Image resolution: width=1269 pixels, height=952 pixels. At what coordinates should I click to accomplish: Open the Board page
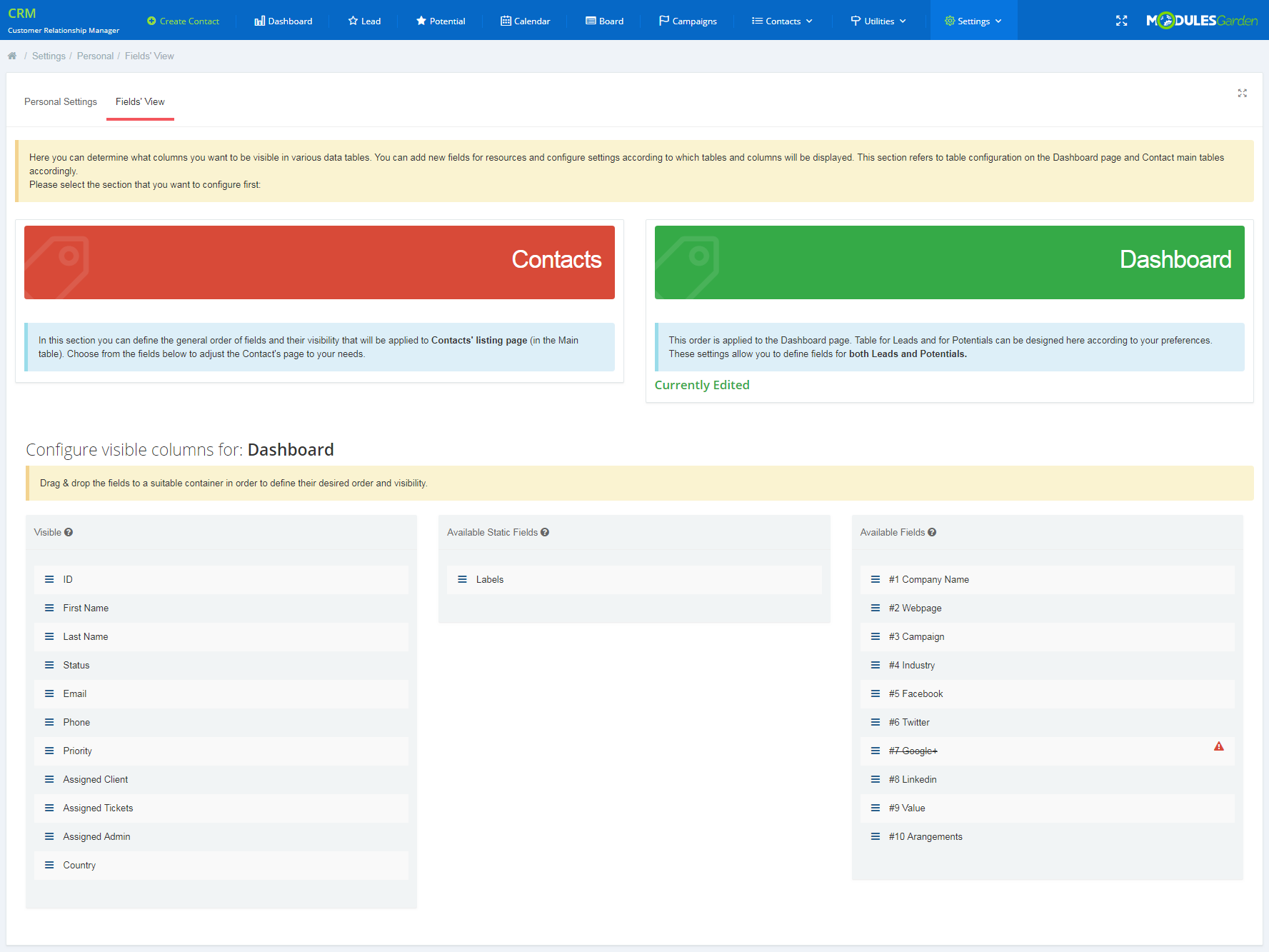604,21
